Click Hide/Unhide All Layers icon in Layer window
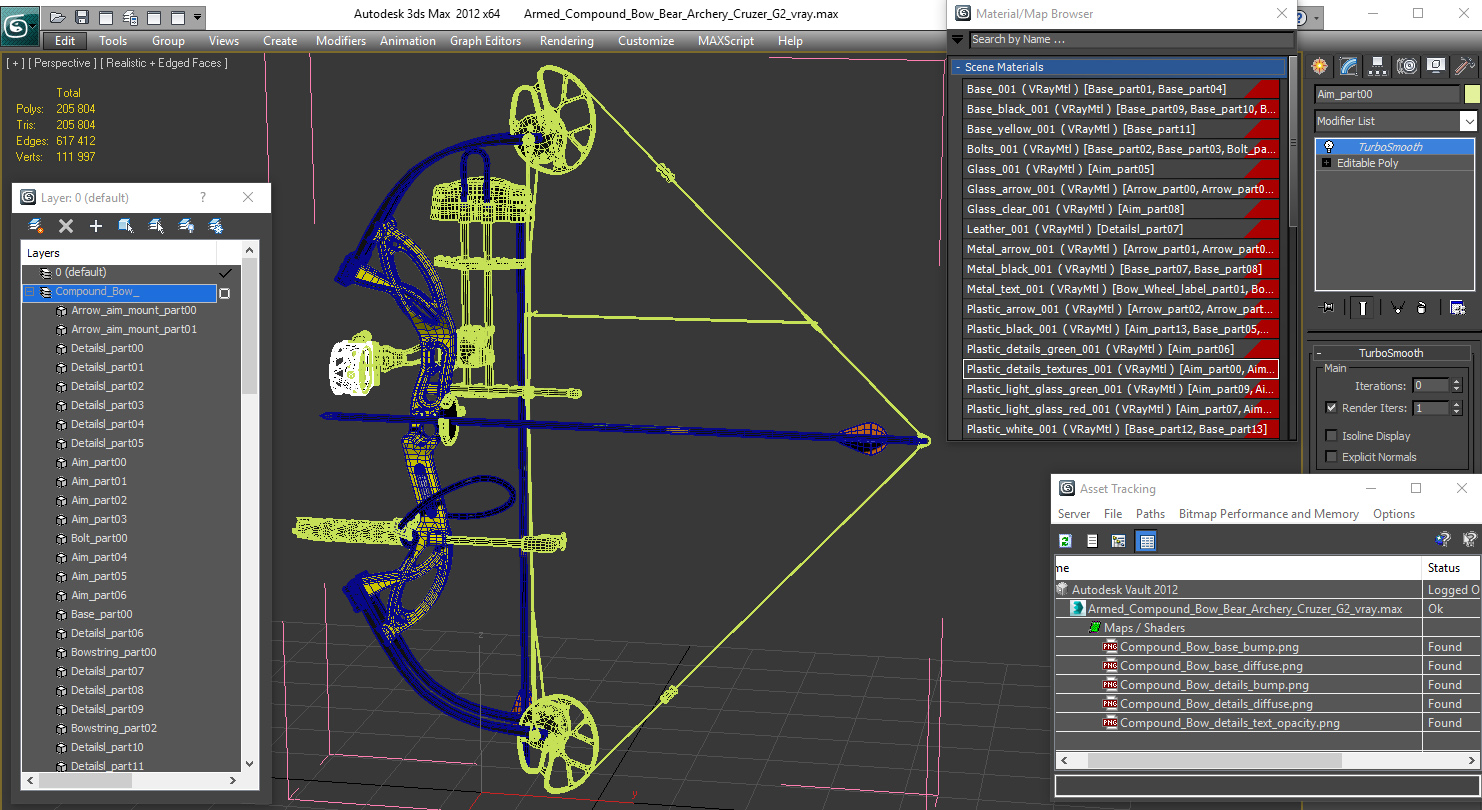 pos(186,226)
